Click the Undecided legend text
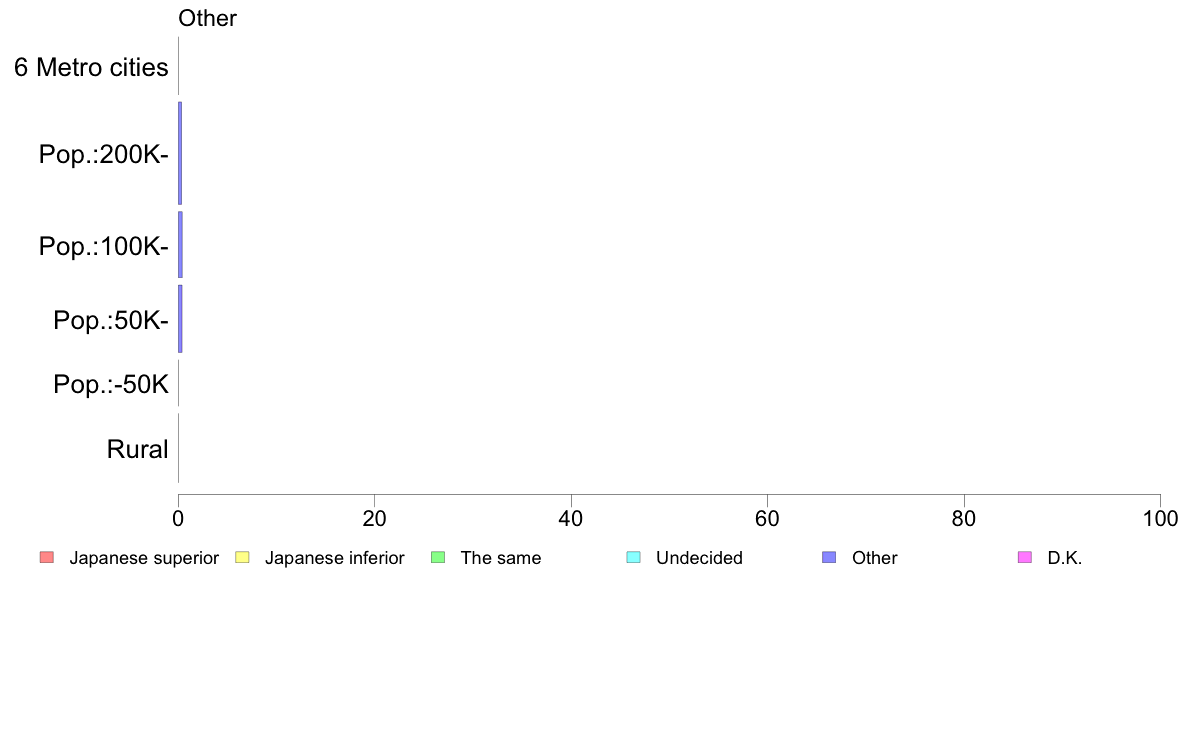This screenshot has height=736, width=1188. coord(699,558)
